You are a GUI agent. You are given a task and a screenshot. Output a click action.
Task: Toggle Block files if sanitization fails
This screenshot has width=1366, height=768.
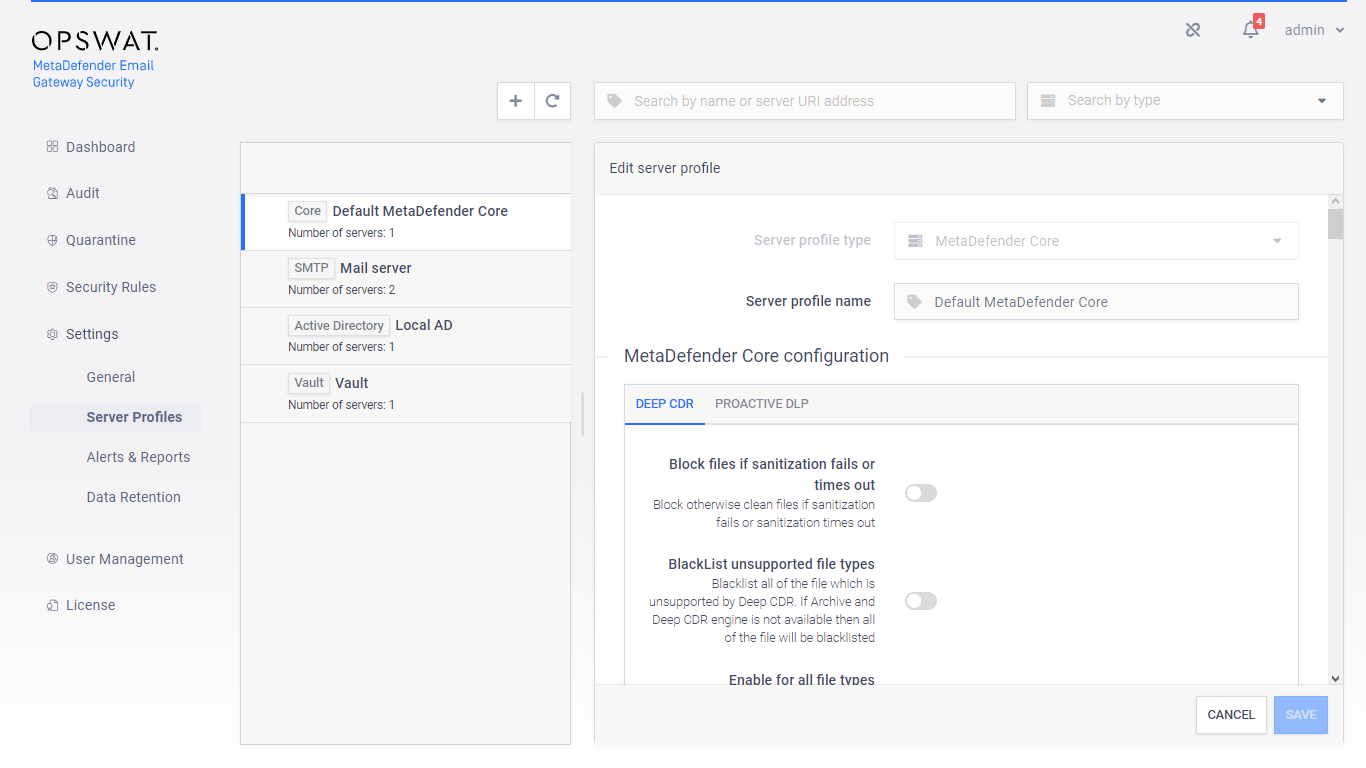[x=921, y=493]
